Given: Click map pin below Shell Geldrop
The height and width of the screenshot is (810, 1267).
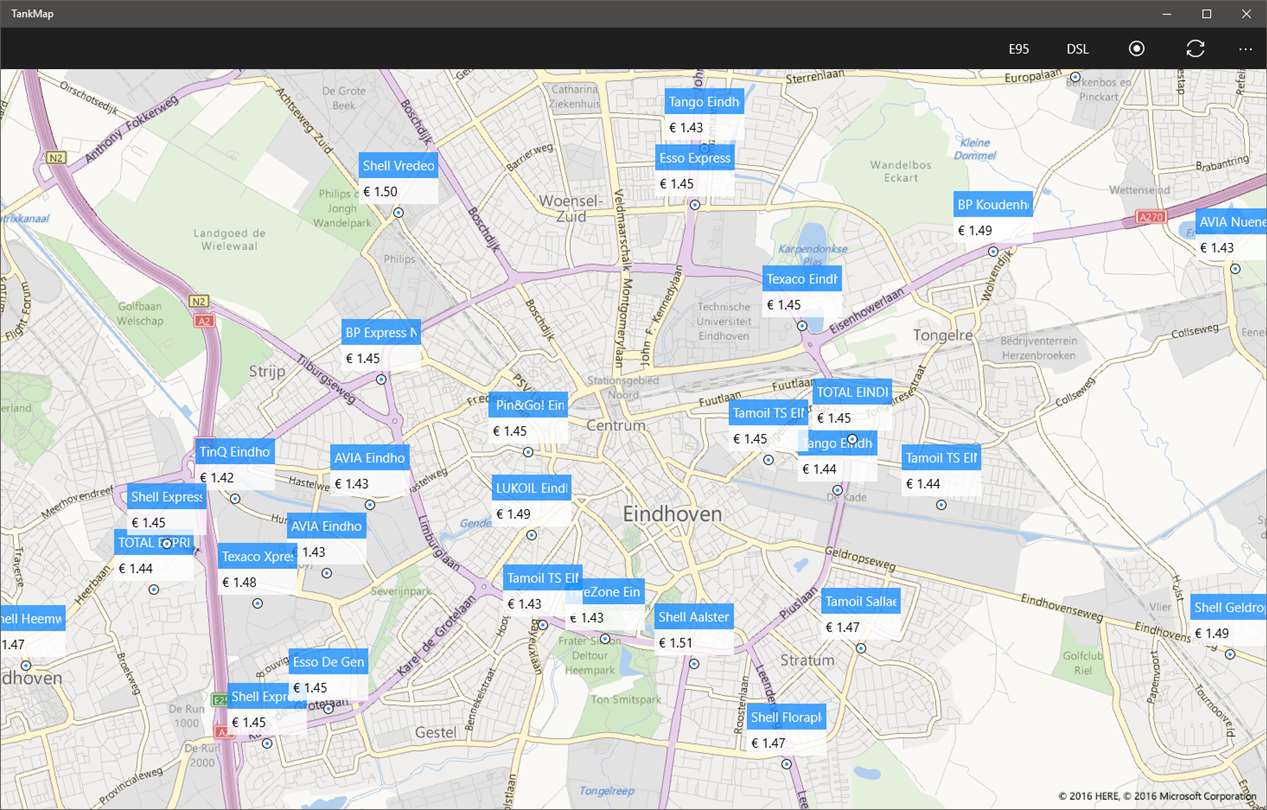Looking at the screenshot, I should pyautogui.click(x=1230, y=653).
